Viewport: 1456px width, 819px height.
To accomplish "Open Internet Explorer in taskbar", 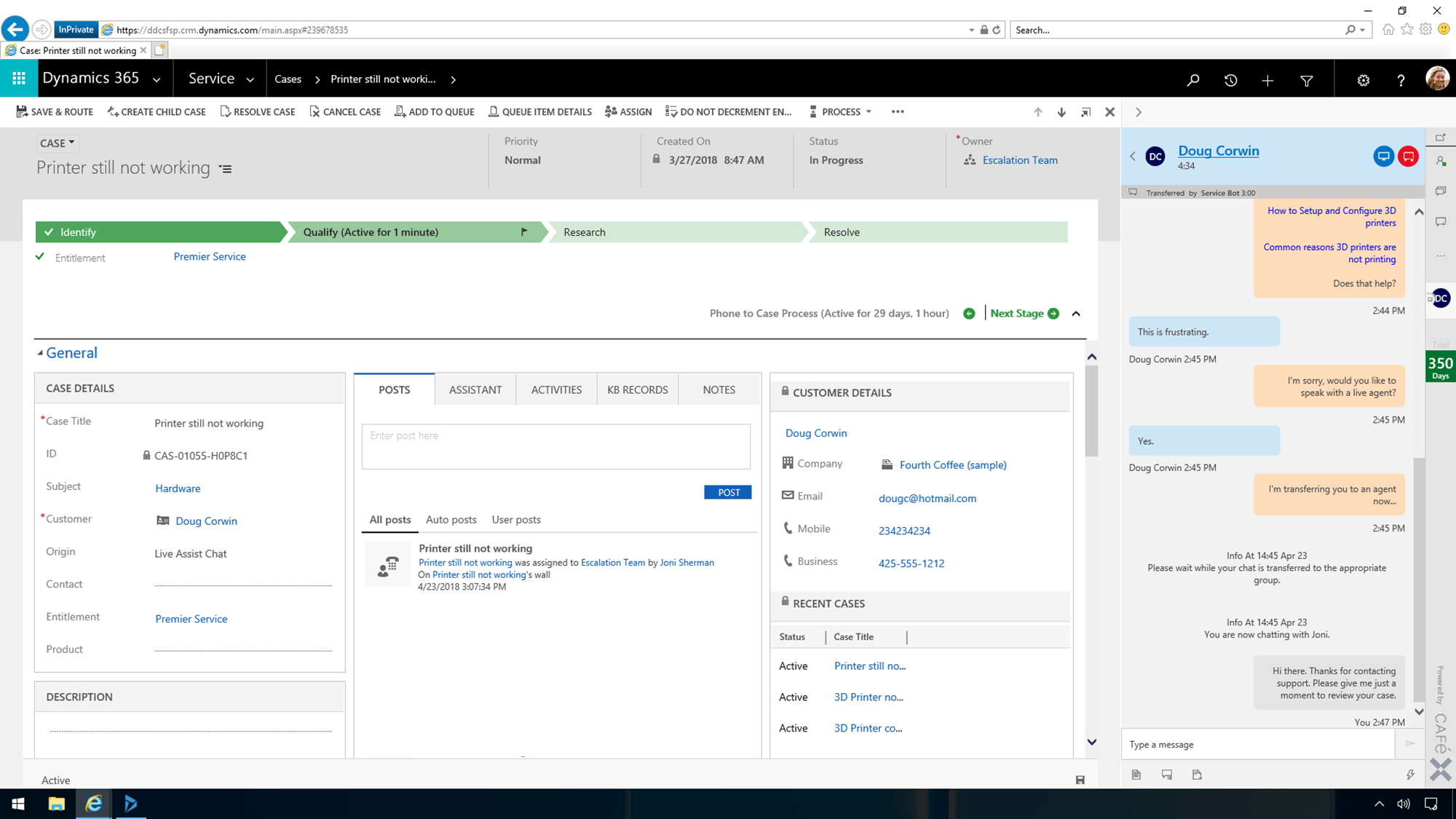I will (x=94, y=804).
